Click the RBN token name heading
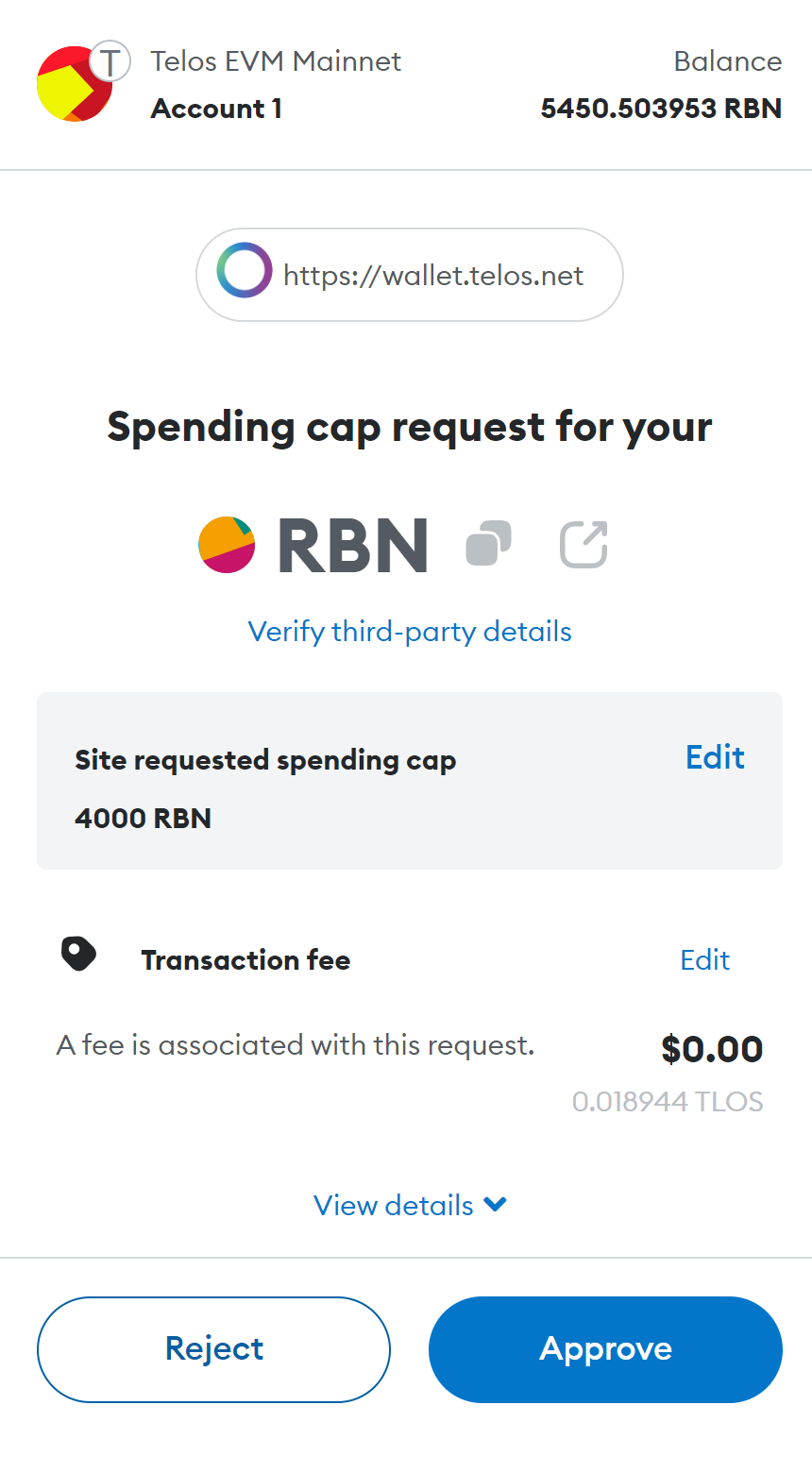Viewport: 812px width, 1473px height. coord(353,546)
